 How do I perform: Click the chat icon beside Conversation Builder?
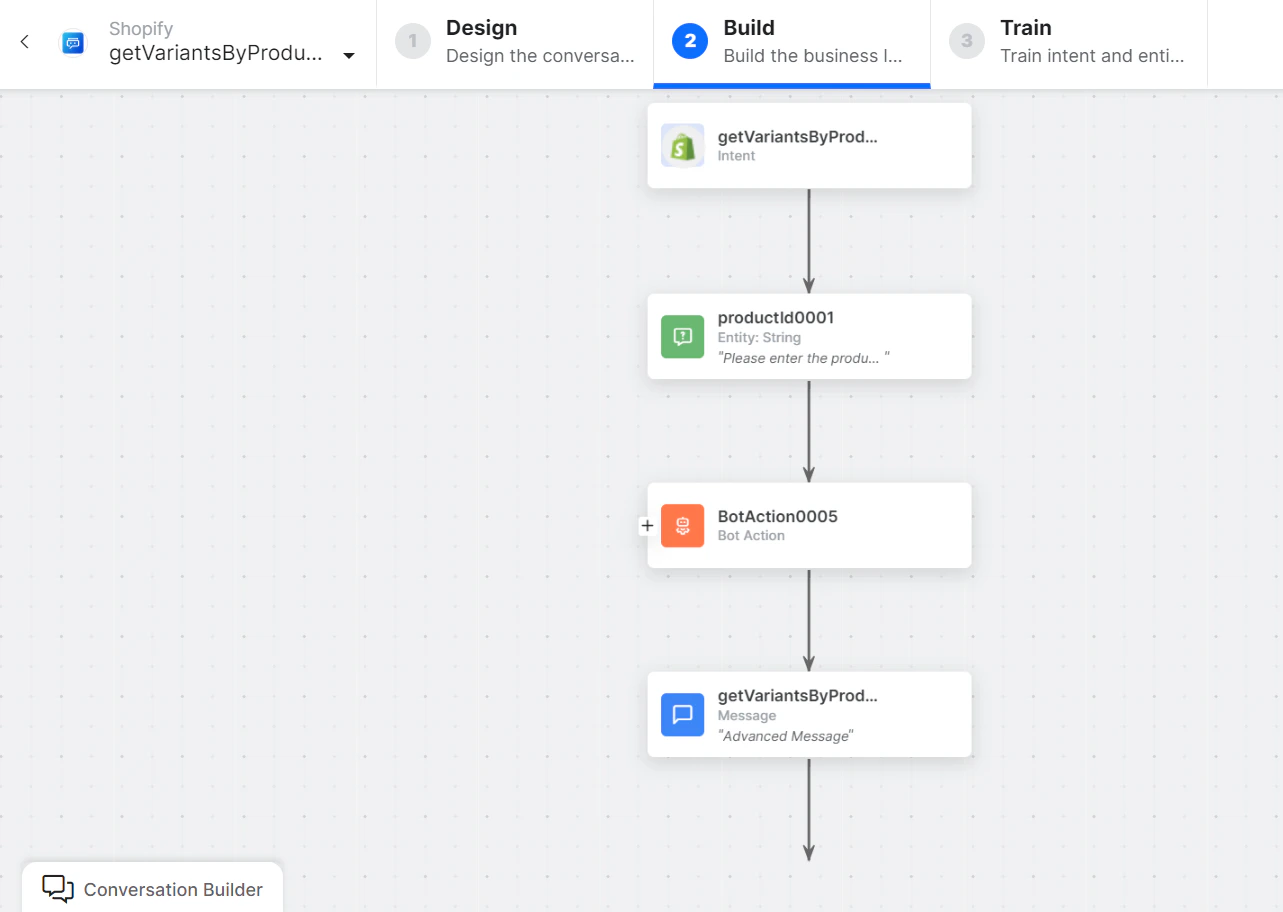pos(56,888)
